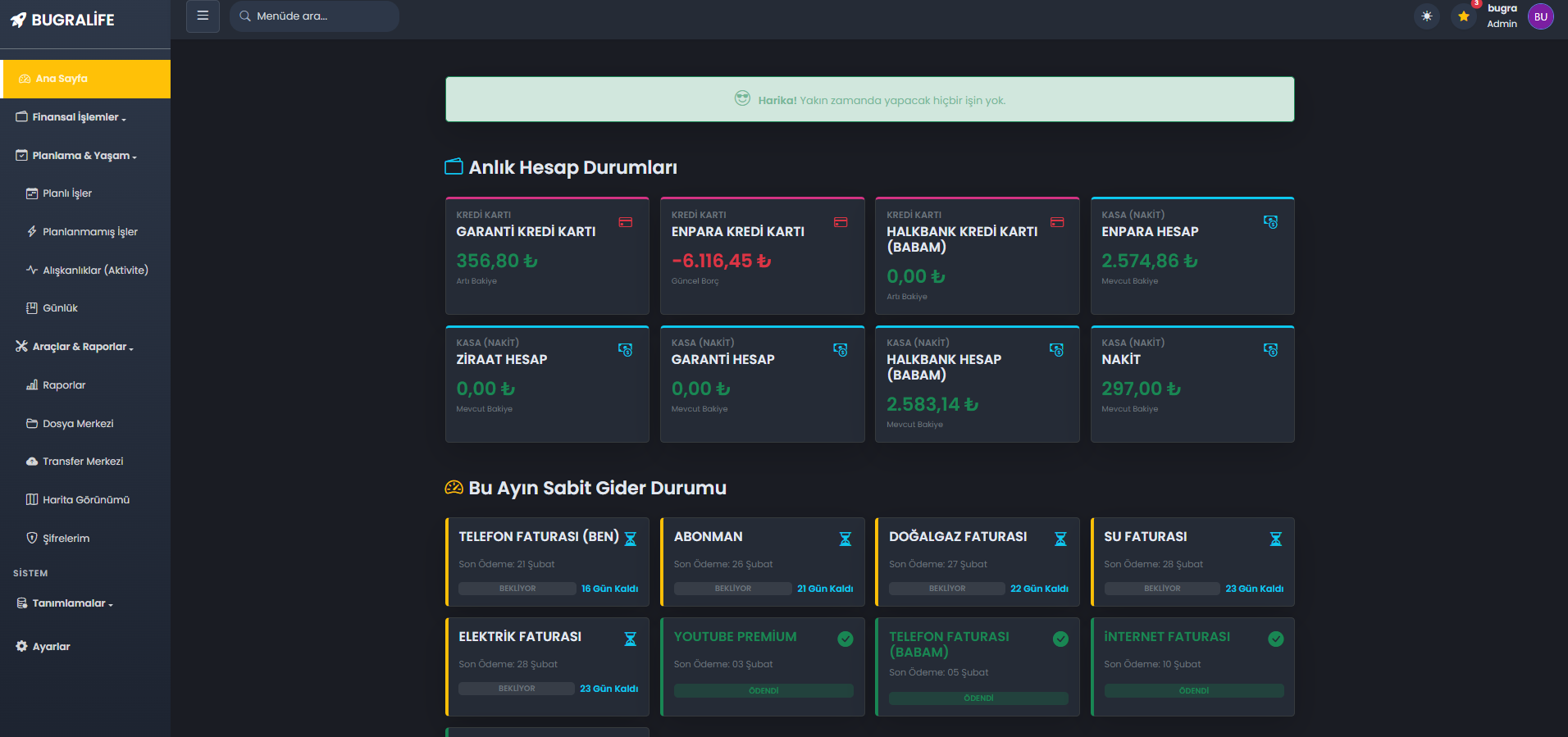Click the Enpara Hesap cash icon

point(1270,222)
